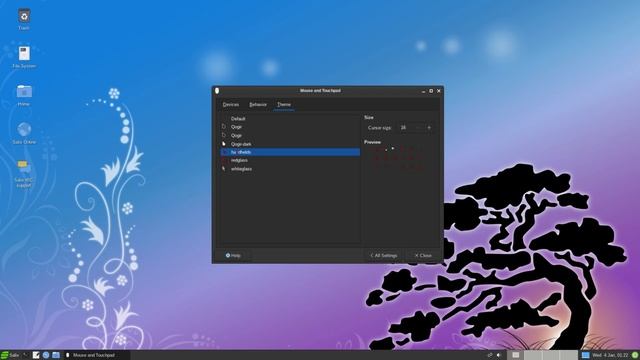Minimize the Mouse and Touchpad window

pyautogui.click(x=423, y=91)
